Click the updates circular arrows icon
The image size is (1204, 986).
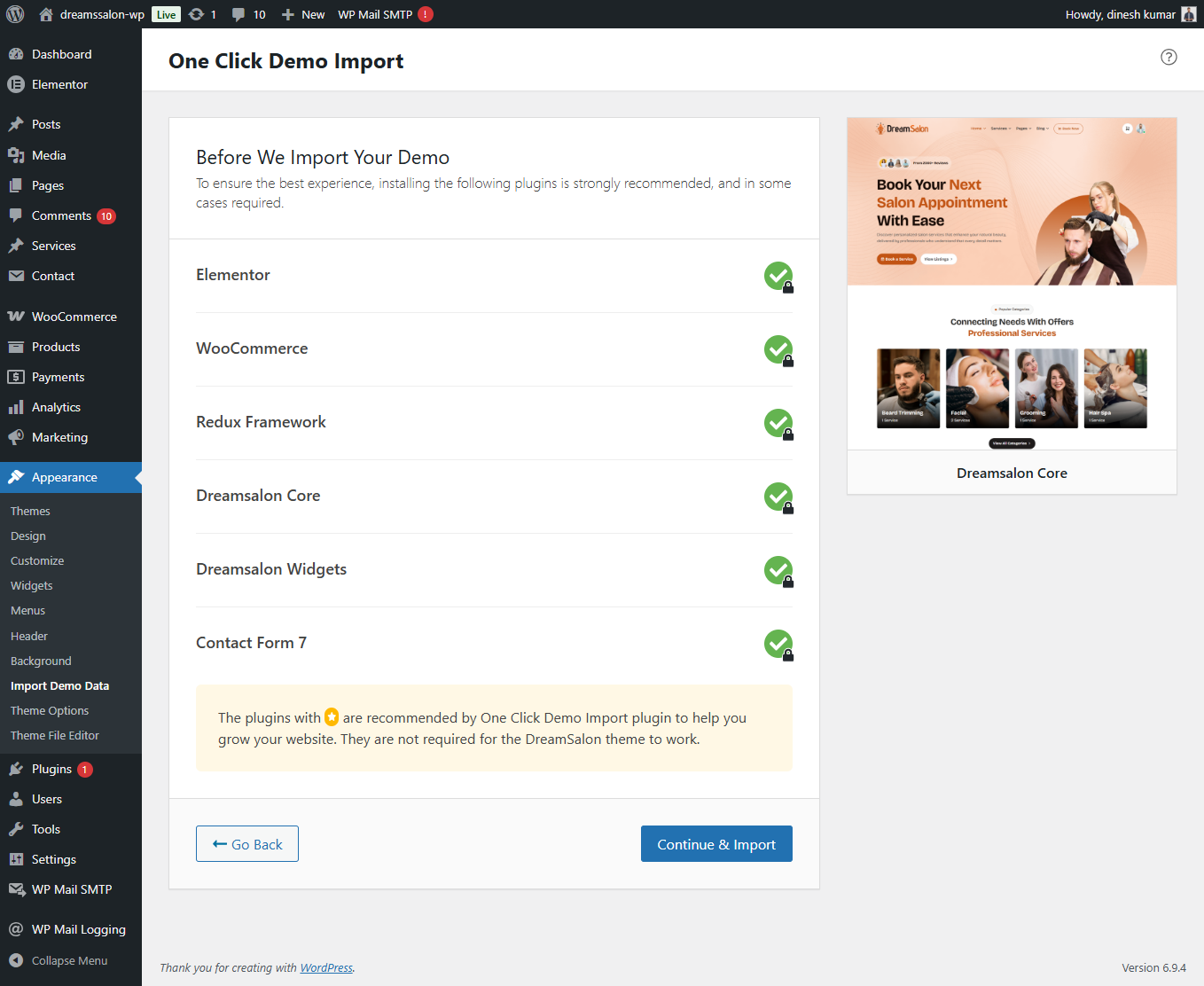pos(197,14)
